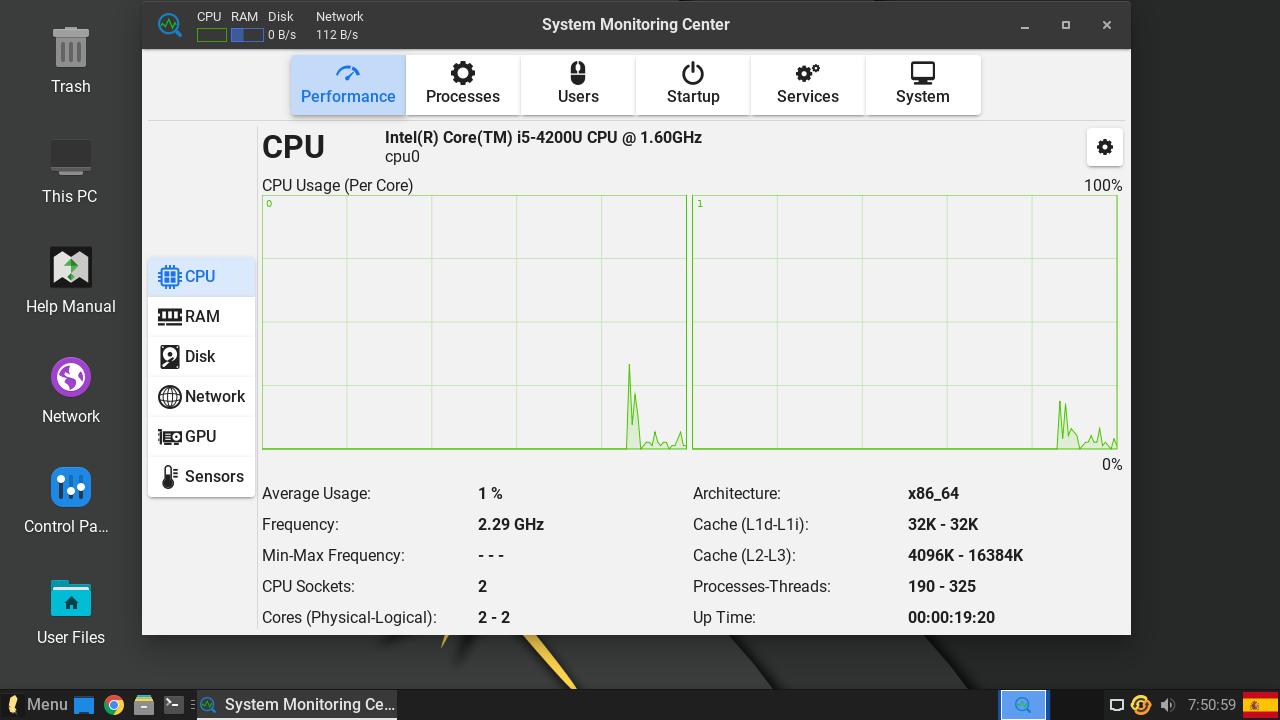Select CPU in the performance sidebar
The image size is (1280, 720).
click(x=201, y=276)
